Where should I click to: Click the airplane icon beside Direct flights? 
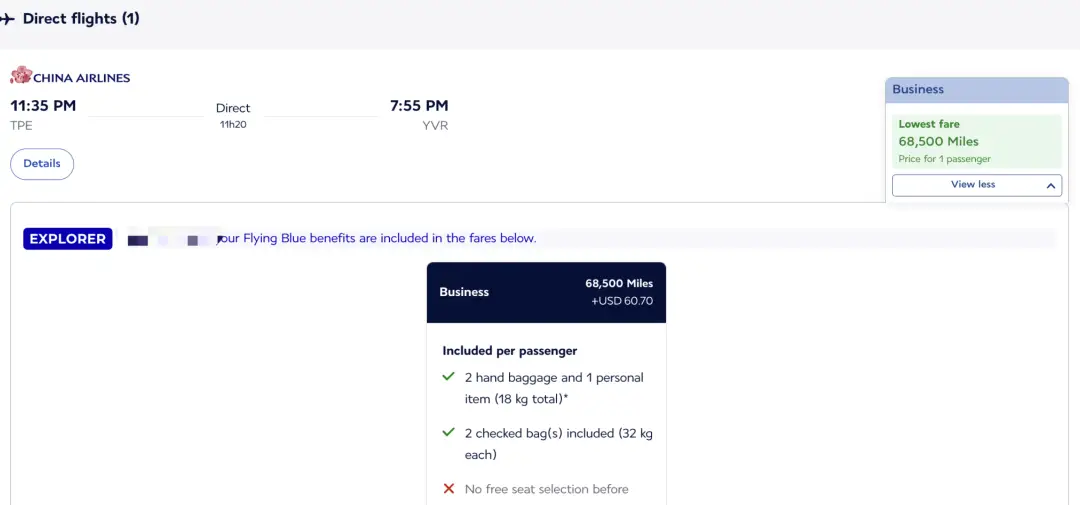click(x=8, y=19)
